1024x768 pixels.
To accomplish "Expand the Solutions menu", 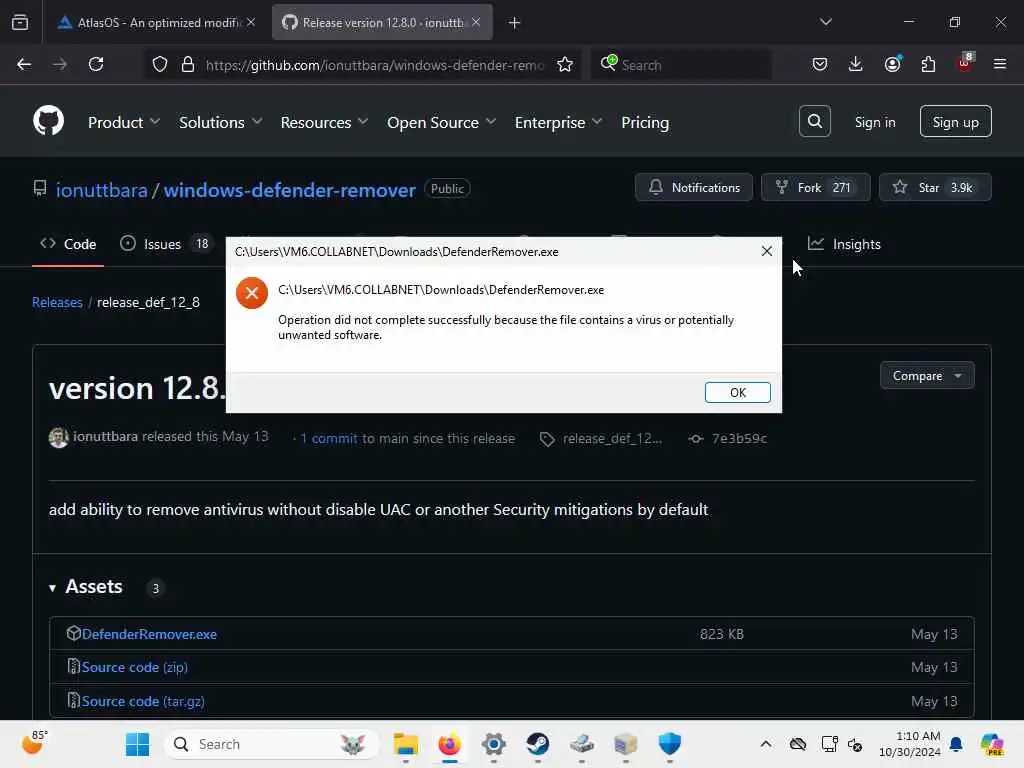I will 220,122.
